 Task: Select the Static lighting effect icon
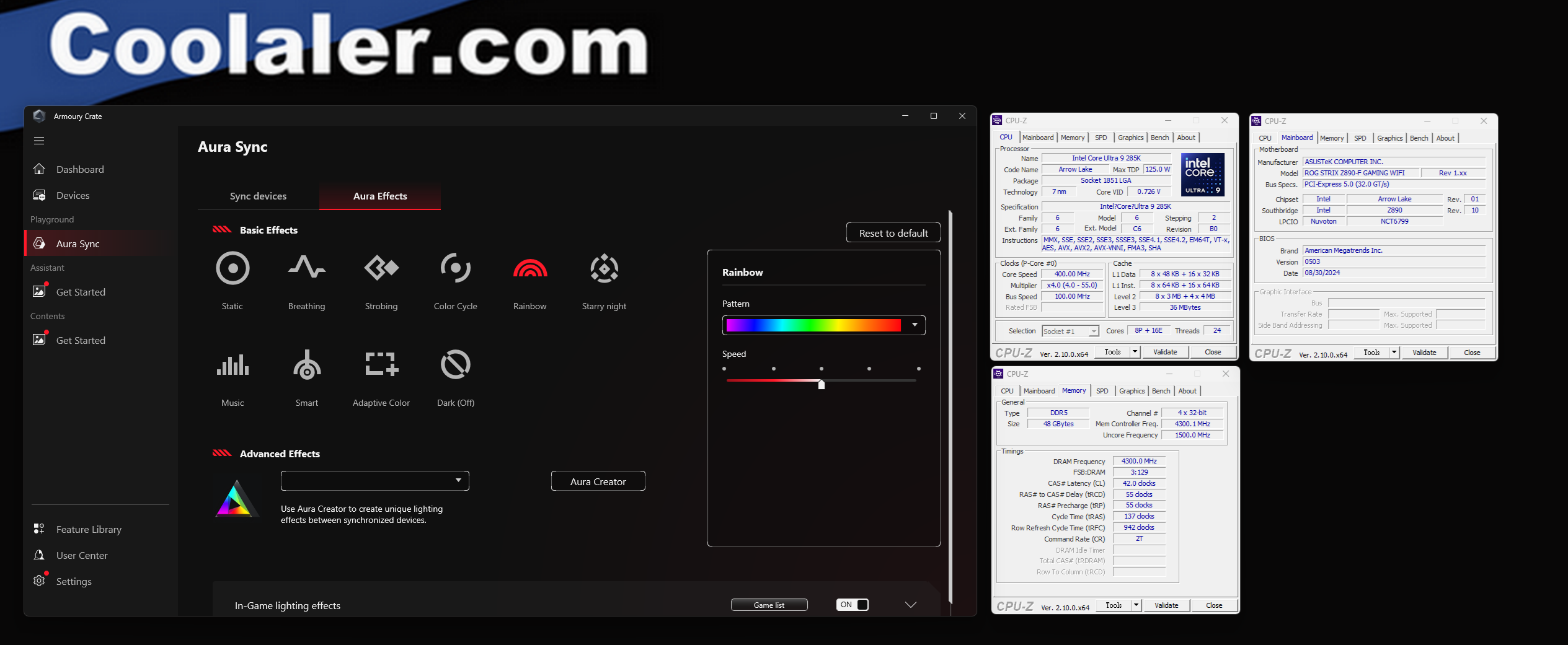pyautogui.click(x=233, y=268)
